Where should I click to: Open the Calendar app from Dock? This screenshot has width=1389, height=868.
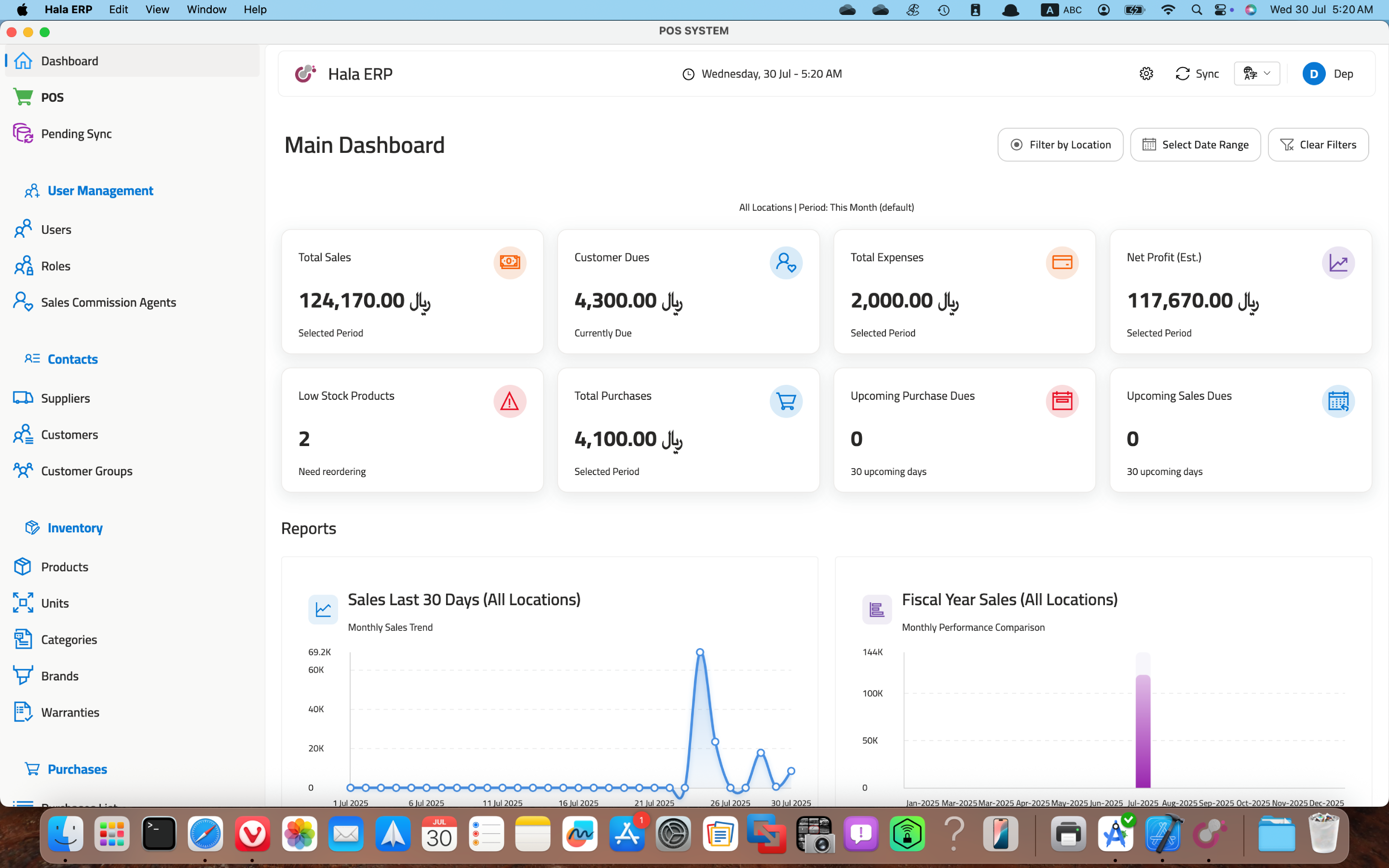point(439,834)
